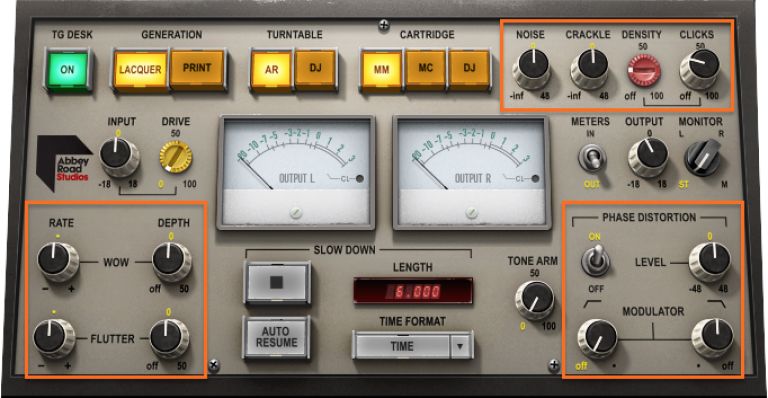Flip the METERS in/out switch

tap(592, 159)
